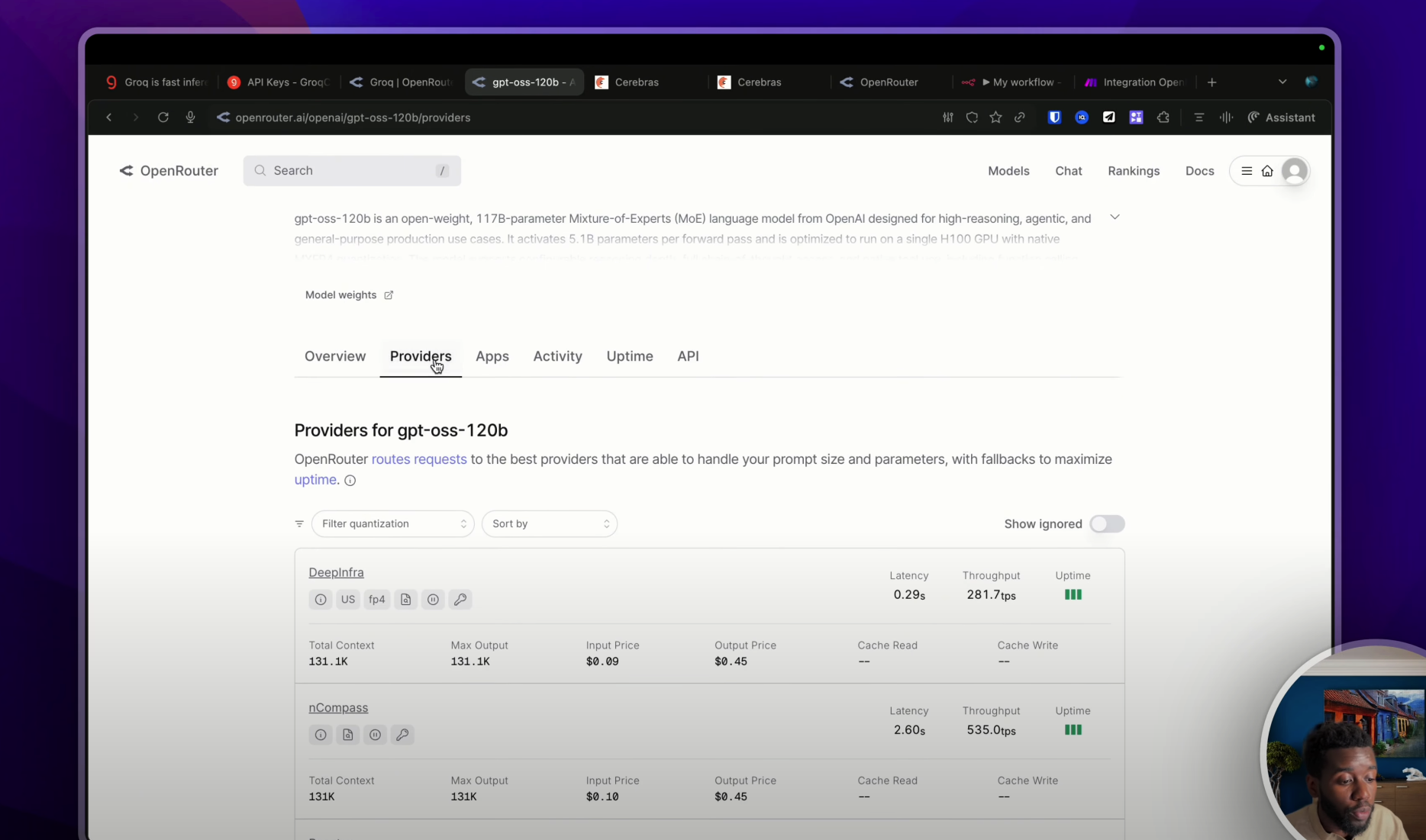Follow the routes requests link
Image resolution: width=1426 pixels, height=840 pixels.
[x=419, y=459]
